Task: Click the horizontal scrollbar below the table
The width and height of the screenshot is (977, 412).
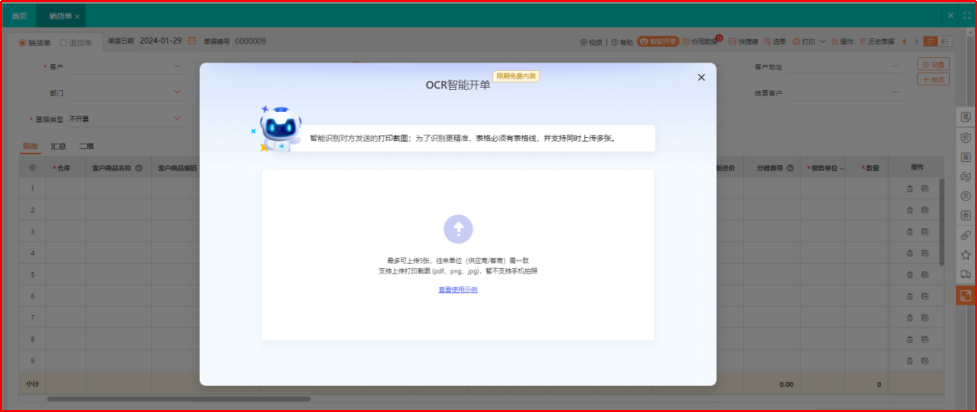Action: (179, 398)
